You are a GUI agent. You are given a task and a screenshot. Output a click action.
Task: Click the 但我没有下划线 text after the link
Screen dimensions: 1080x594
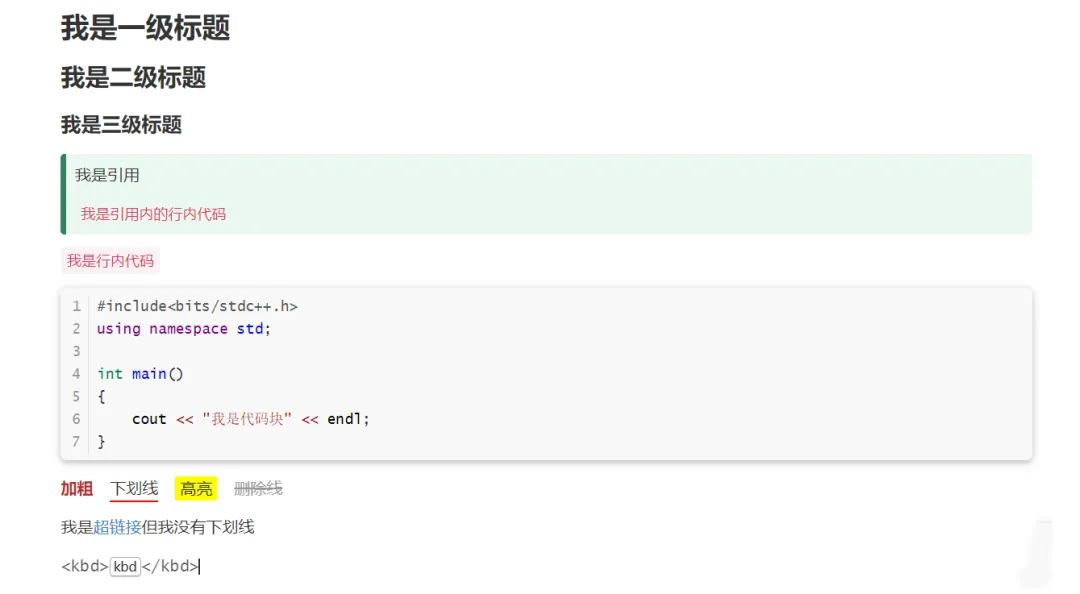[198, 527]
